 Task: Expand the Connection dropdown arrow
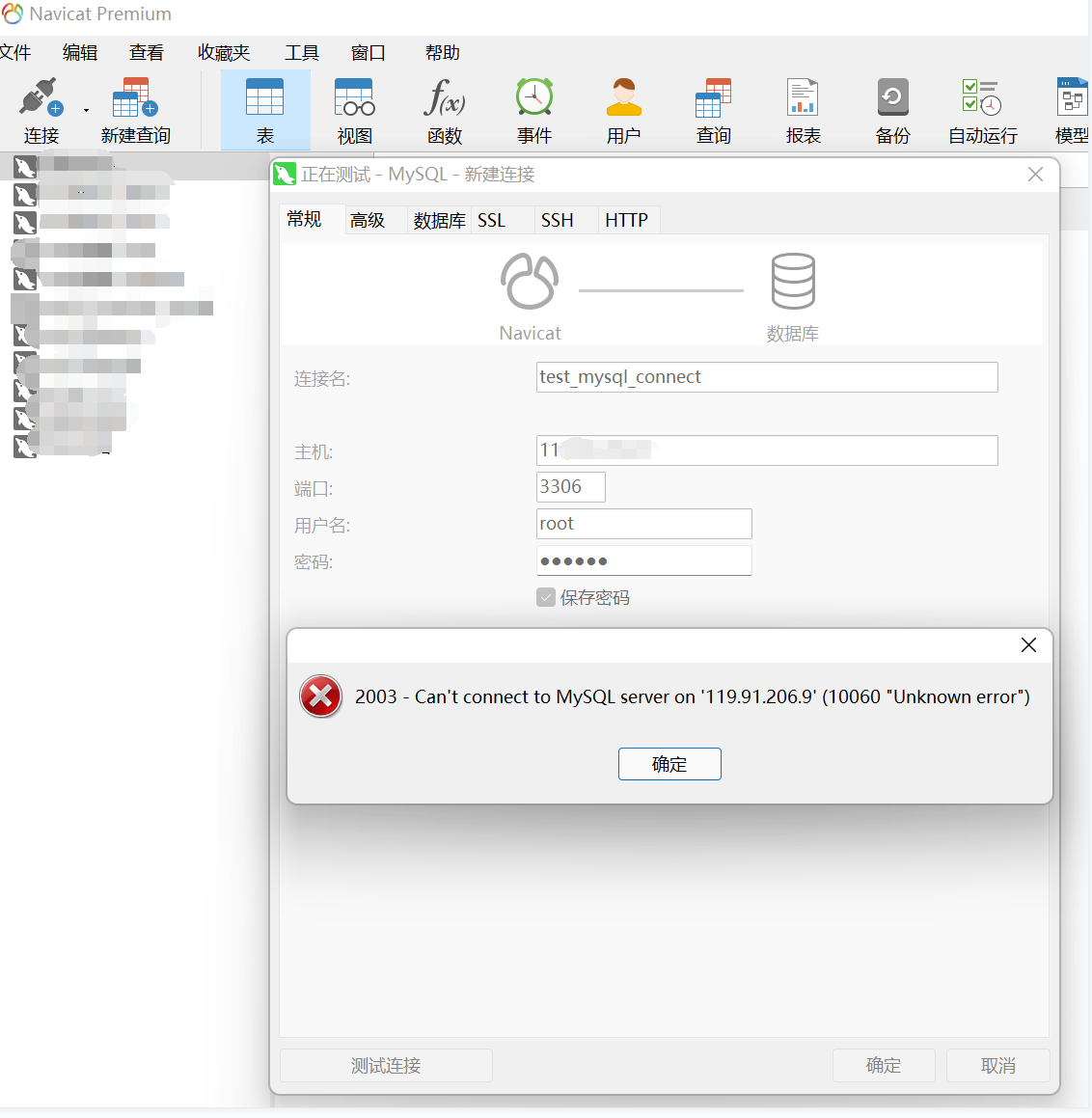tap(86, 110)
